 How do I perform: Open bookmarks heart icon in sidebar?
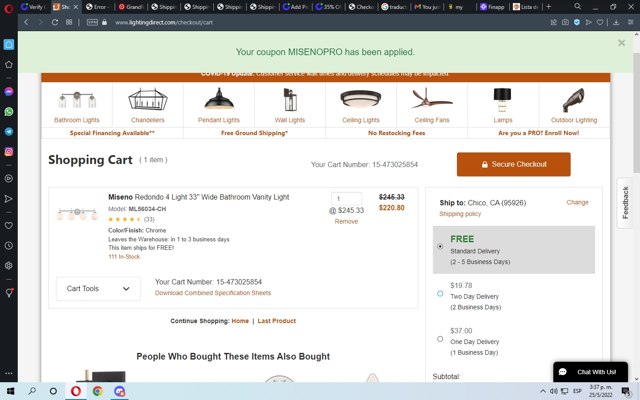(9, 225)
